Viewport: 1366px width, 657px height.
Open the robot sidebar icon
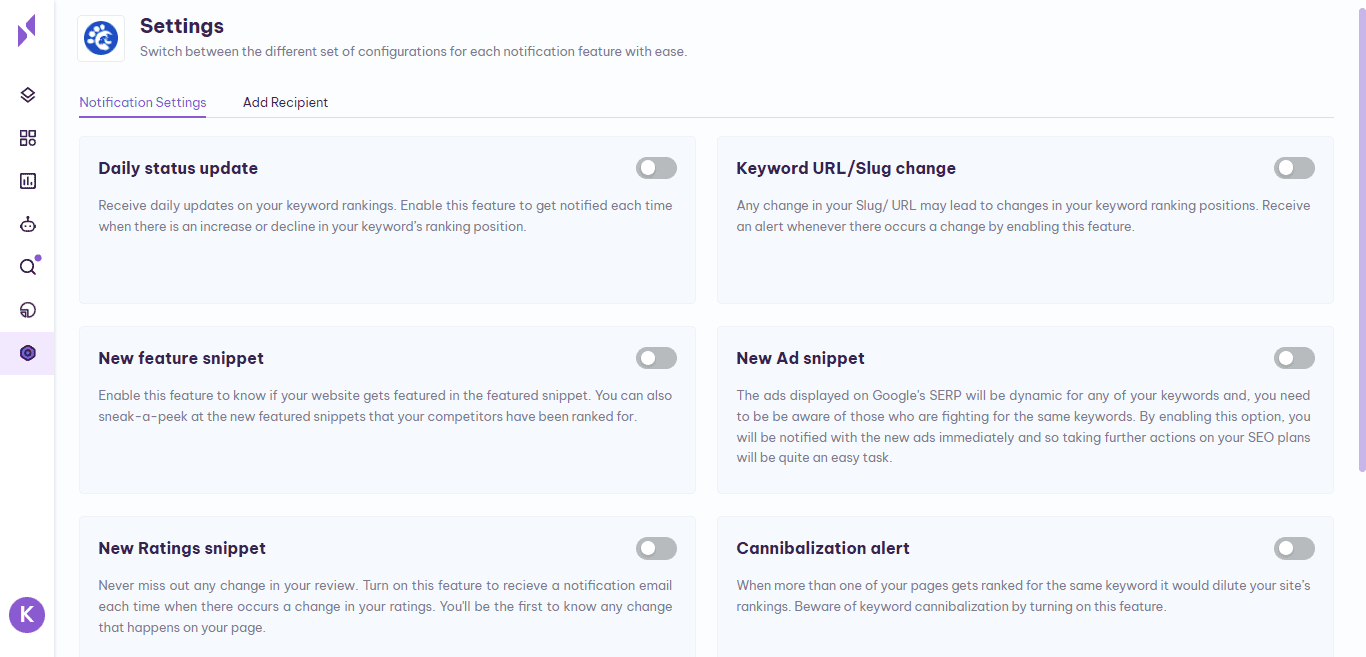pos(28,224)
